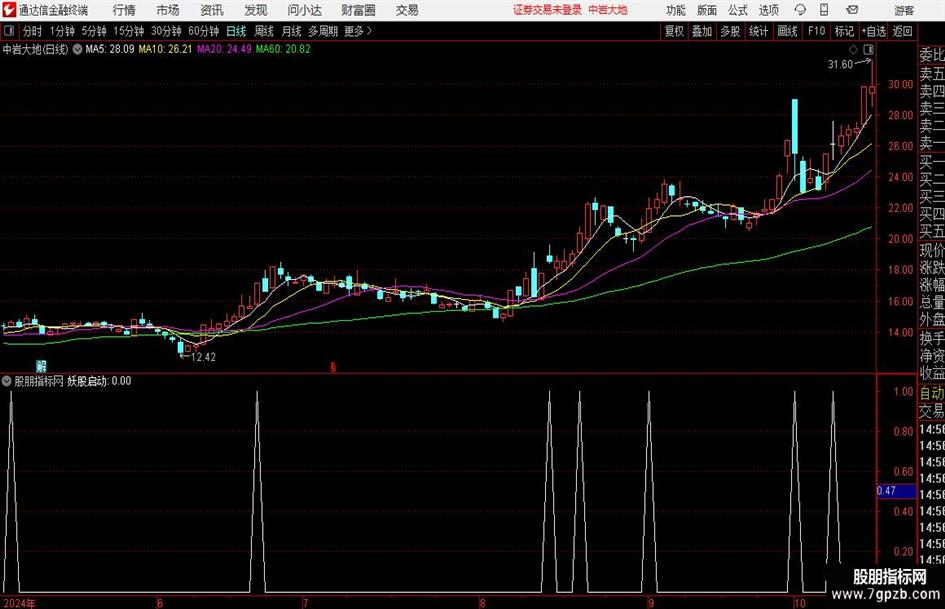Switch to 分时 chart

pos(33,31)
